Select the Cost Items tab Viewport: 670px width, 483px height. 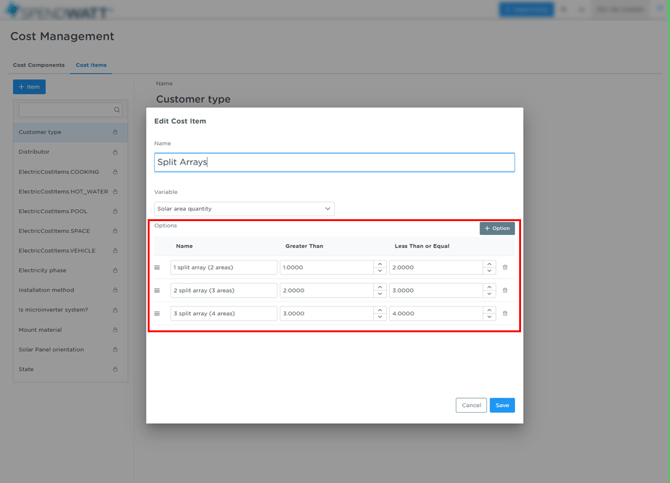[91, 65]
